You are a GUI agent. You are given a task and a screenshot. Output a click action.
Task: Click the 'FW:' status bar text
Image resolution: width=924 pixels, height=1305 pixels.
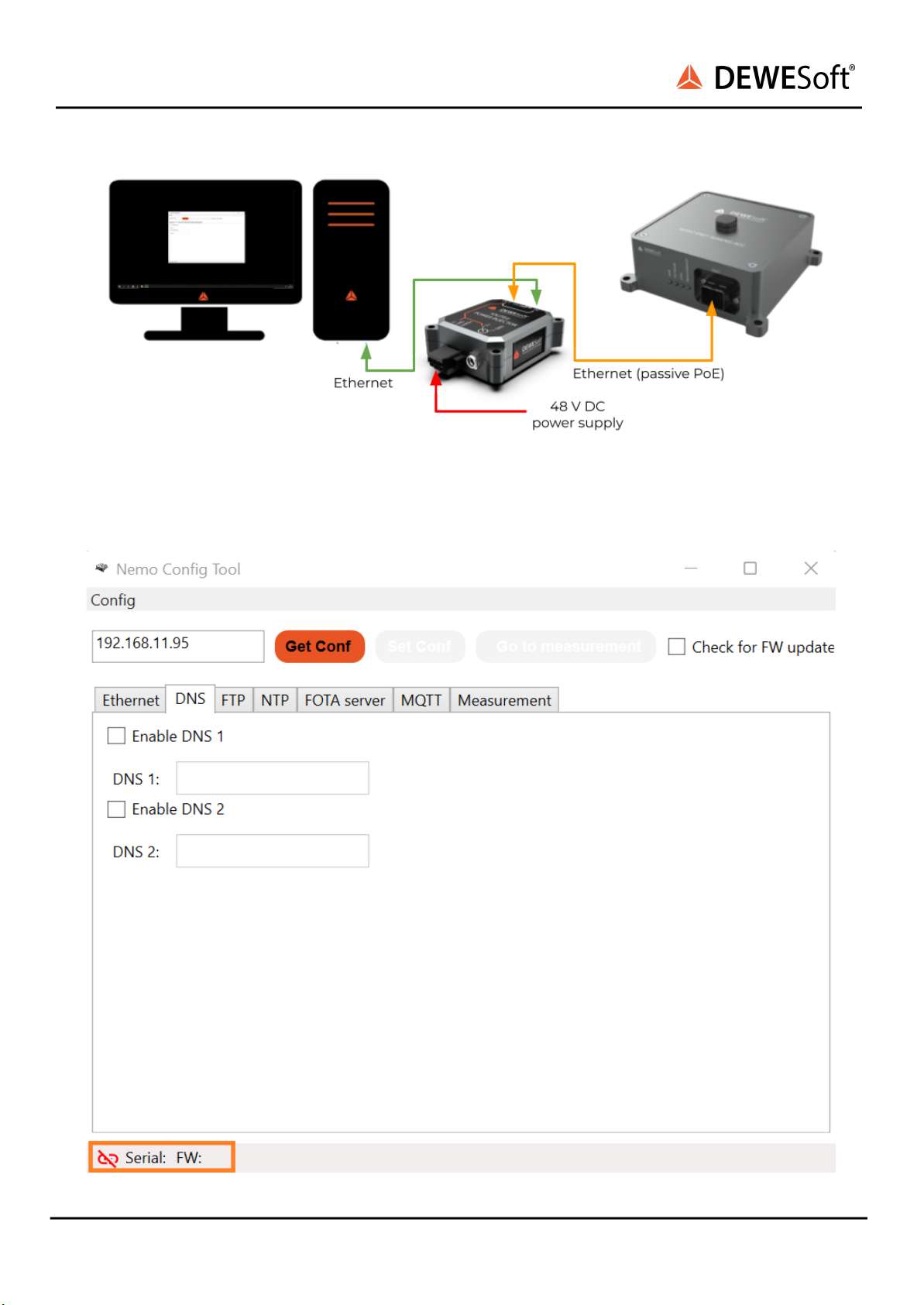click(189, 1158)
